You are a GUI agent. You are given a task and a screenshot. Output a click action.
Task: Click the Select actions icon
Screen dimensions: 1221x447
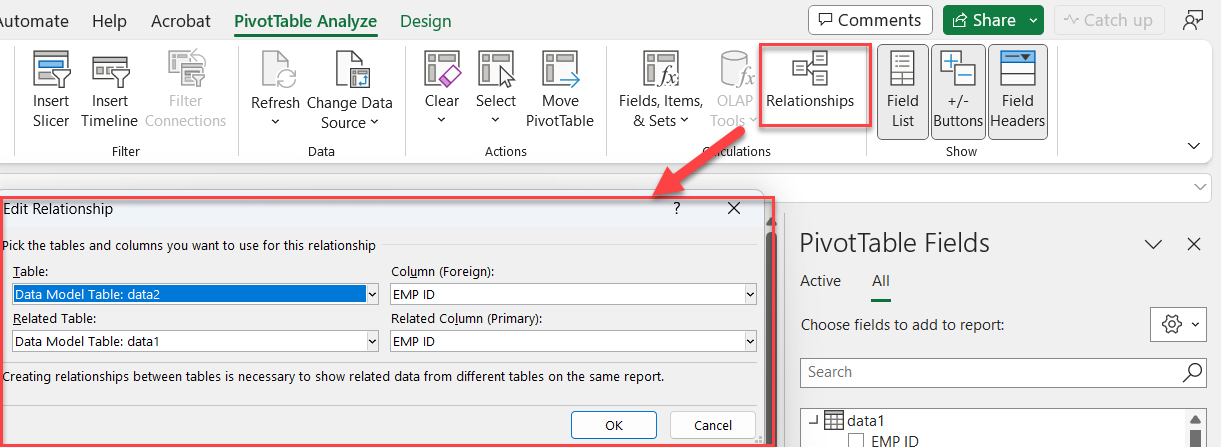[x=495, y=69]
